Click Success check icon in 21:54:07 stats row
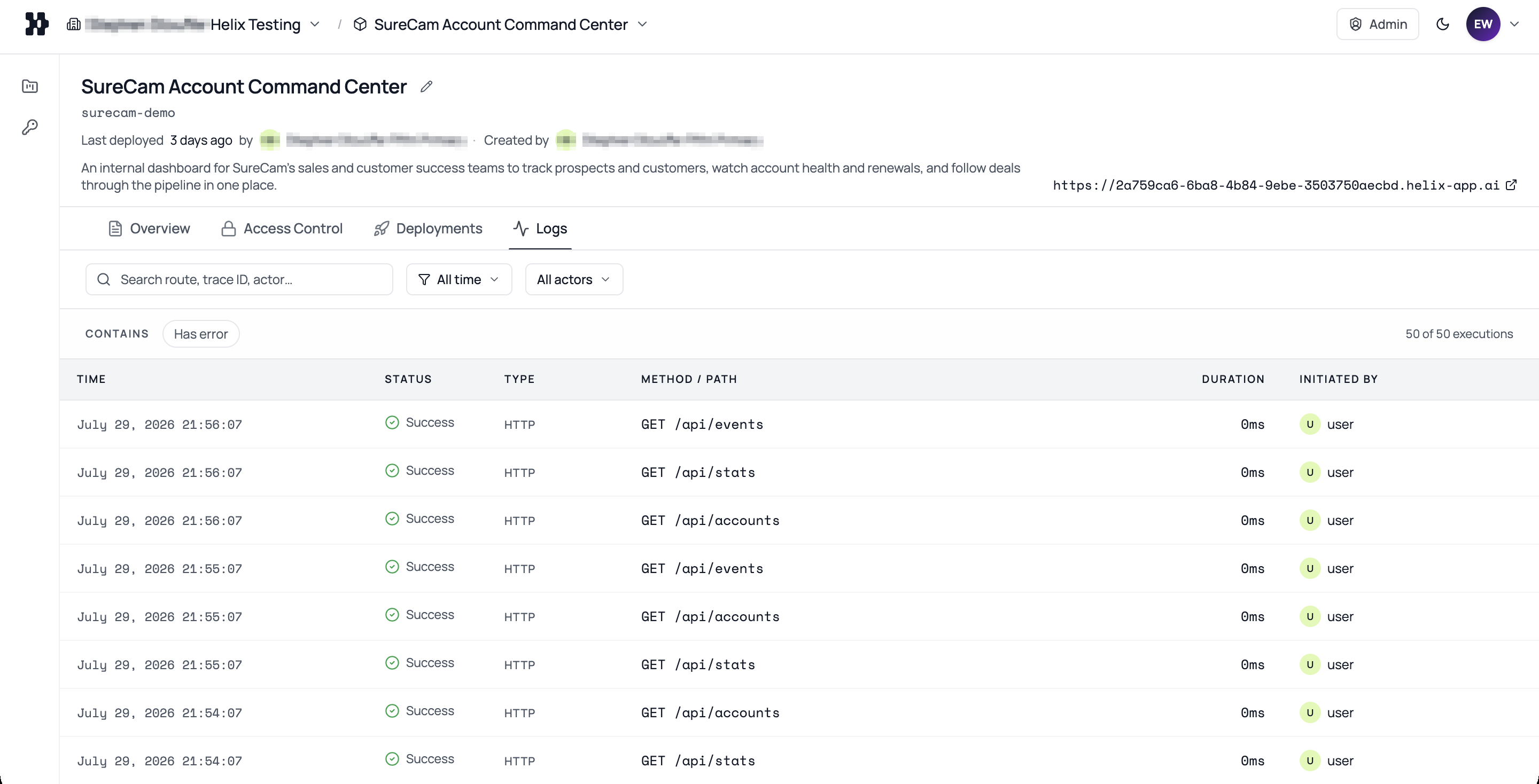 392,759
